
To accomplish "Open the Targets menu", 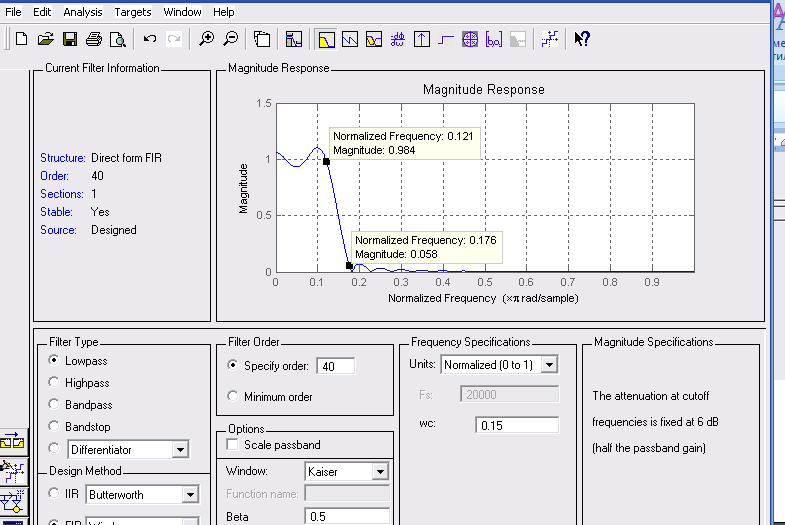I will [x=133, y=12].
